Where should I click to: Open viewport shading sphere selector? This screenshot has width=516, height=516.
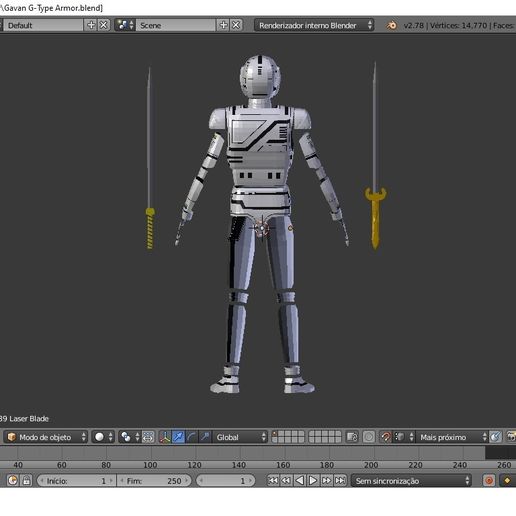point(104,437)
